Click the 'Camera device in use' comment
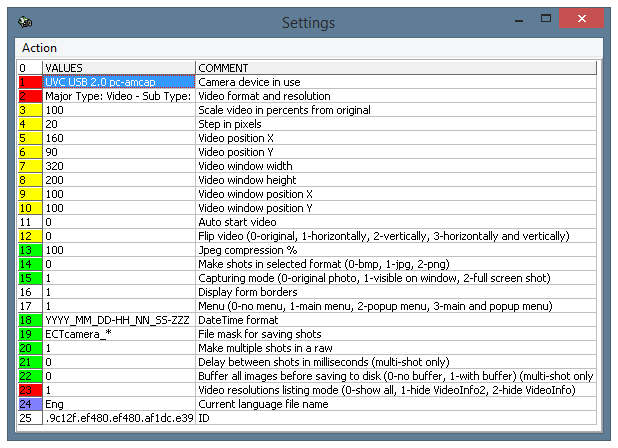The width and height of the screenshot is (618, 448). [x=396, y=82]
